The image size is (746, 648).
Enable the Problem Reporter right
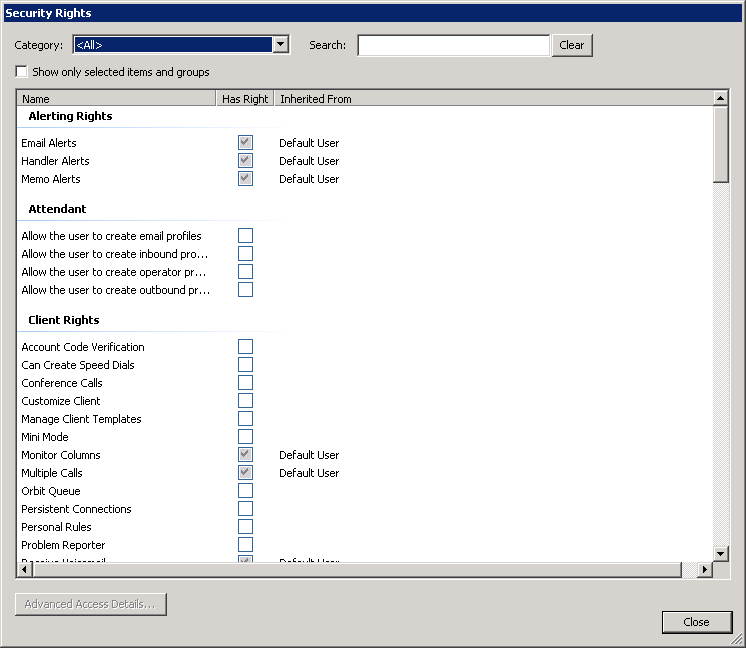(x=245, y=545)
